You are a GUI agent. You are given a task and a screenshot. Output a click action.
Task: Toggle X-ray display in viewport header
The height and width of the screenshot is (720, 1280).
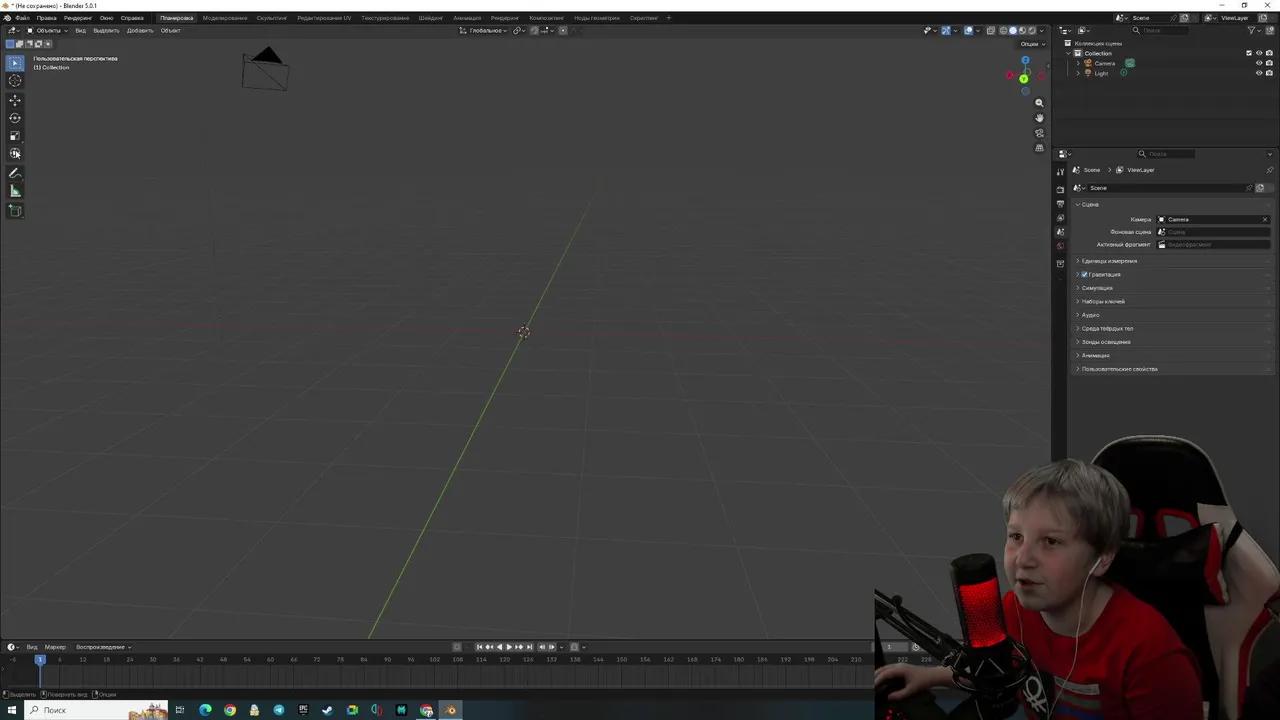[x=991, y=31]
